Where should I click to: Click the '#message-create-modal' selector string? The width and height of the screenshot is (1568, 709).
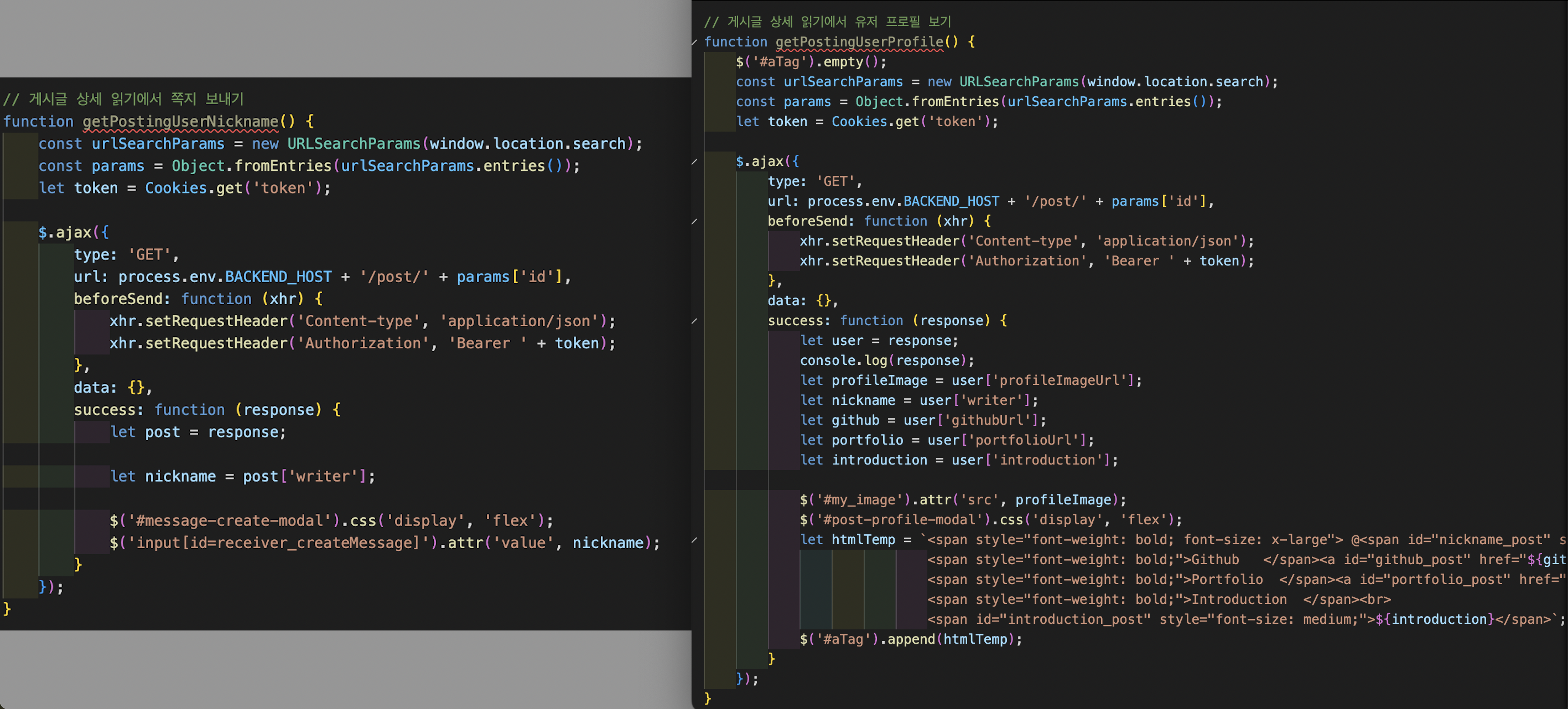[x=233, y=521]
